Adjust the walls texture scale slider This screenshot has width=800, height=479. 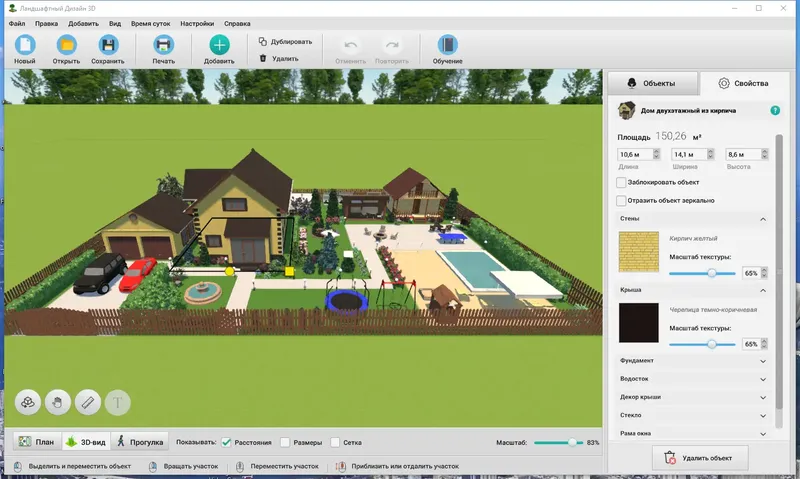point(712,273)
